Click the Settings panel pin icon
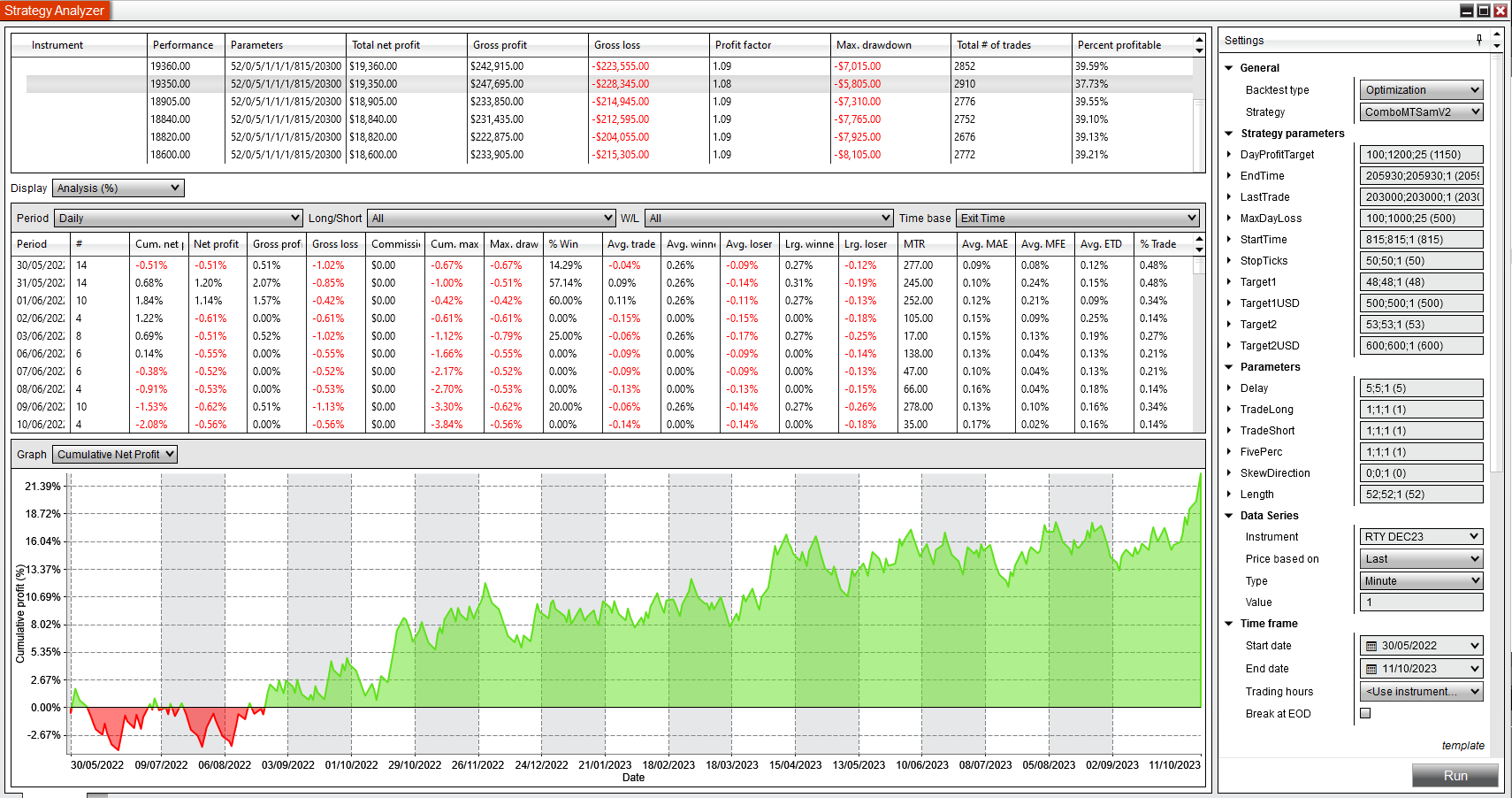The image size is (1512, 798). click(x=1479, y=40)
